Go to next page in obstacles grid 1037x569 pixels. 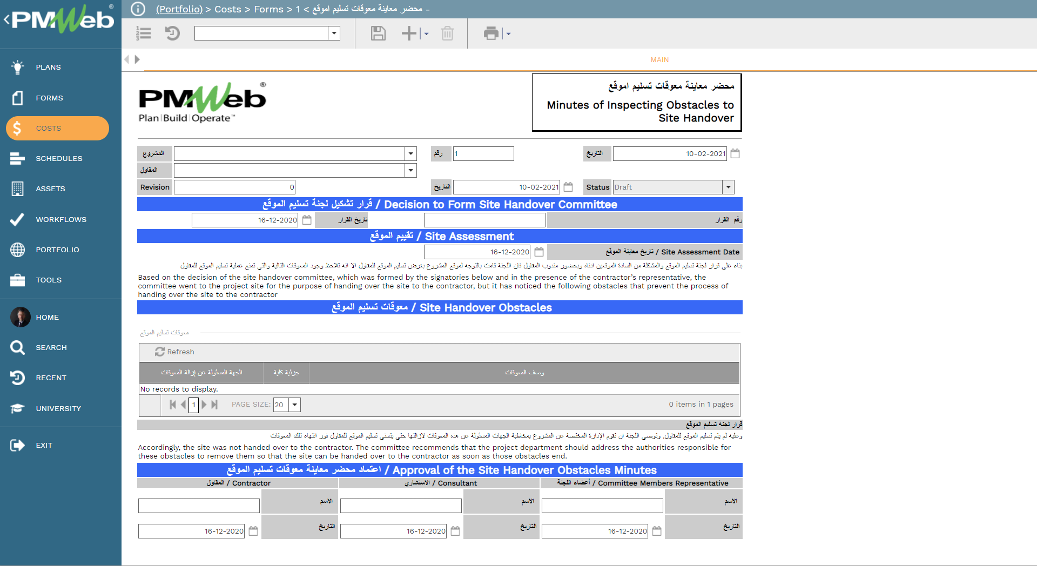[x=205, y=405]
